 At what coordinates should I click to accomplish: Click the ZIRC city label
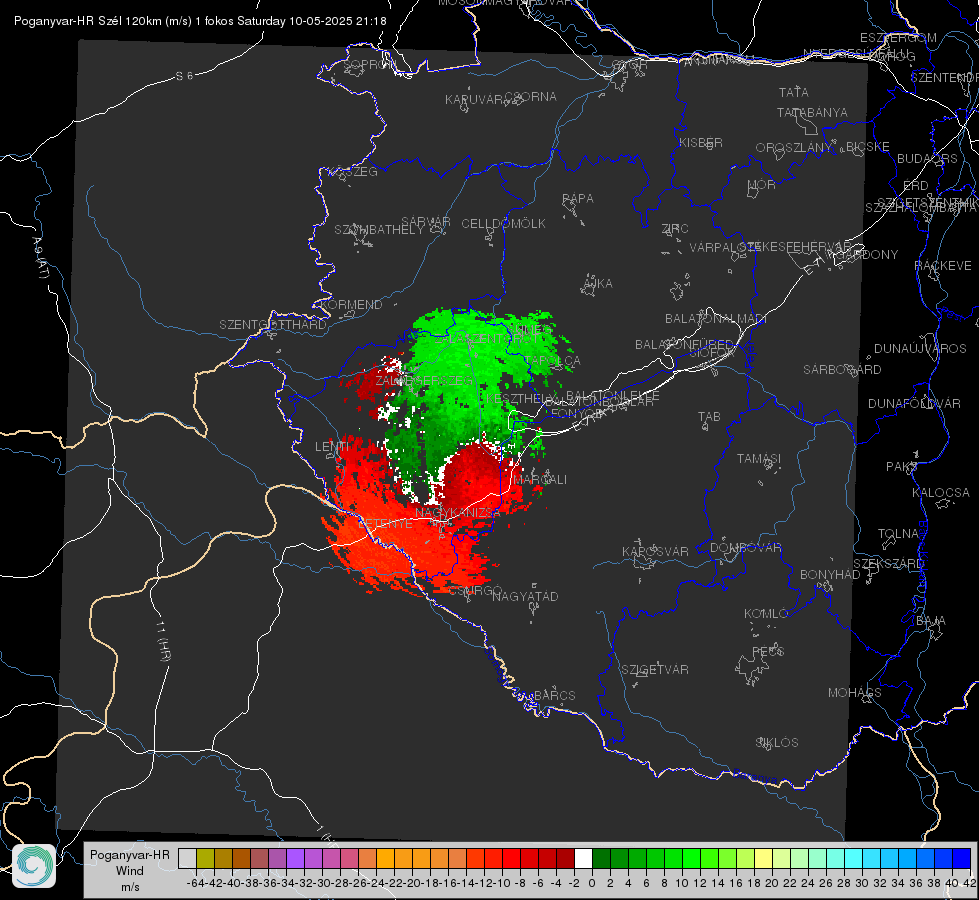click(x=675, y=229)
